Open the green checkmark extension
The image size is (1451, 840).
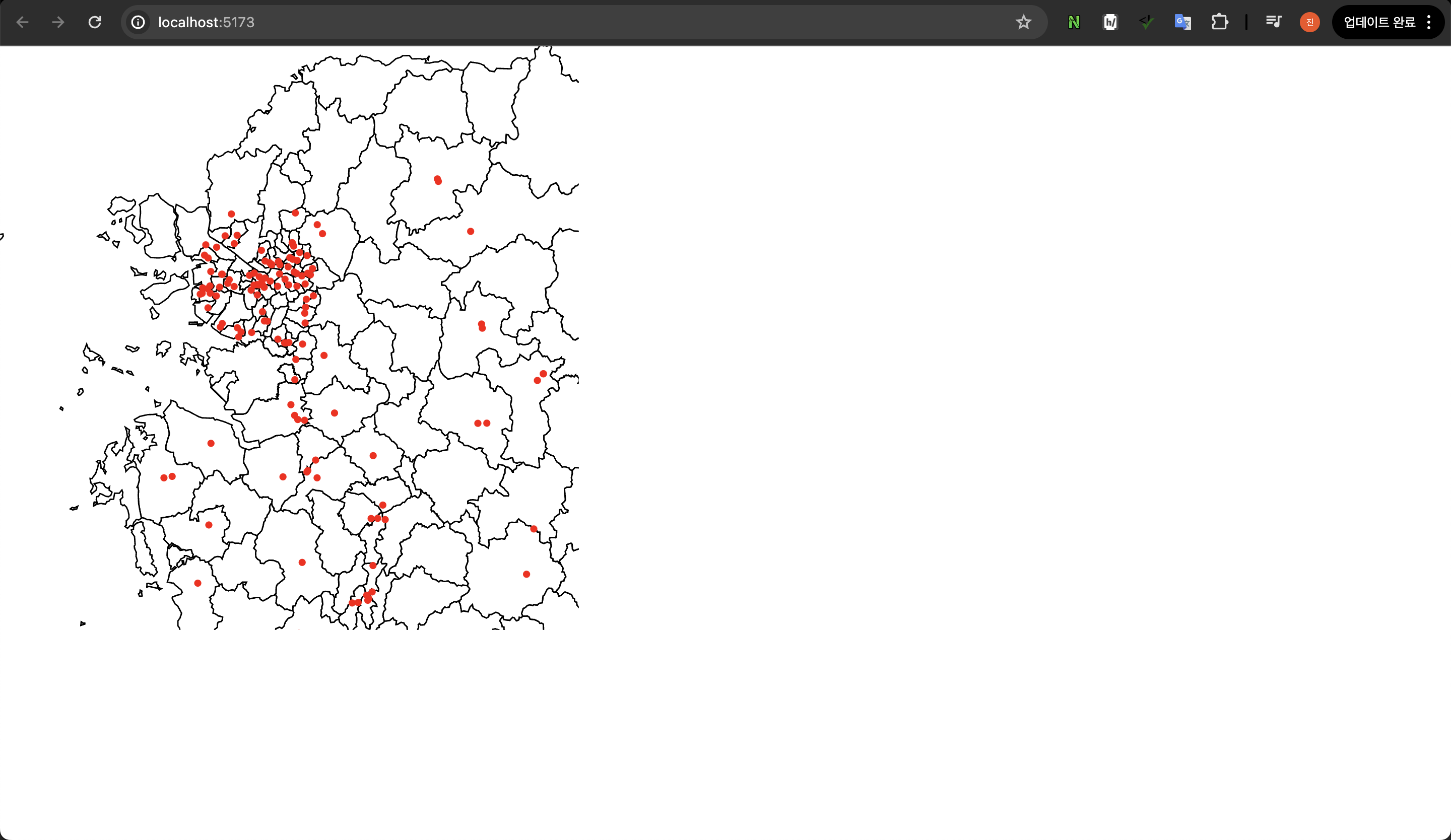[1146, 23]
